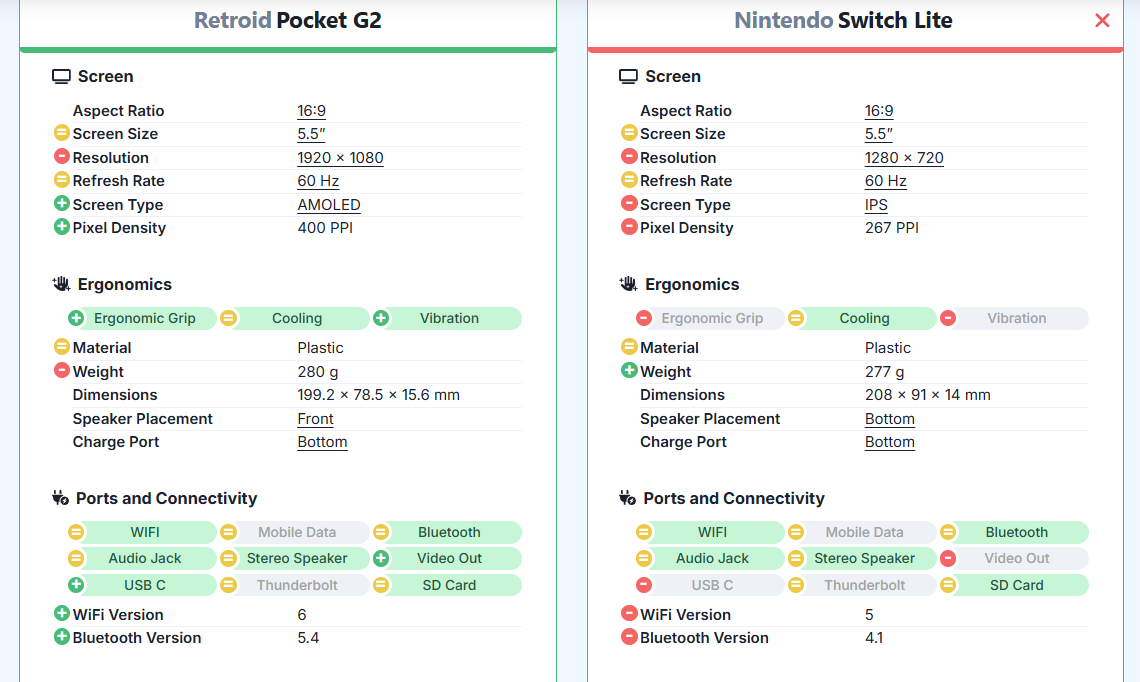
Task: Click the Switch Lite Vibration feature badge
Action: coord(1014,318)
